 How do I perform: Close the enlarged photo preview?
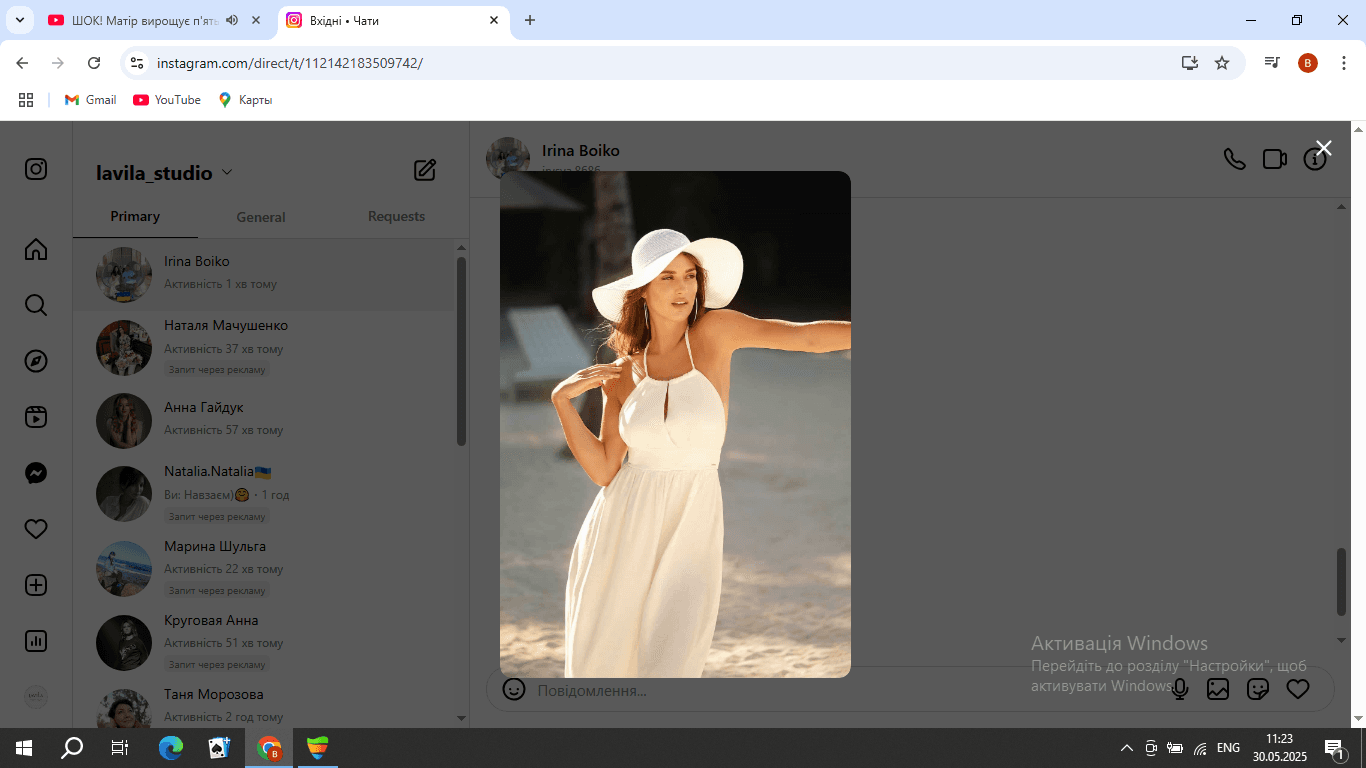[x=1324, y=148]
